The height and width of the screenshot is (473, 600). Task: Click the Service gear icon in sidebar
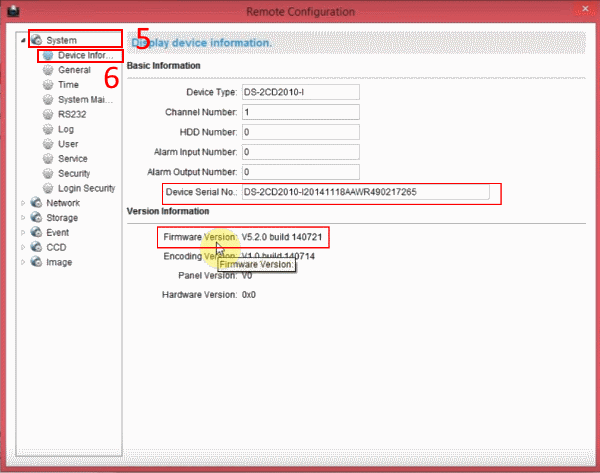[x=47, y=159]
